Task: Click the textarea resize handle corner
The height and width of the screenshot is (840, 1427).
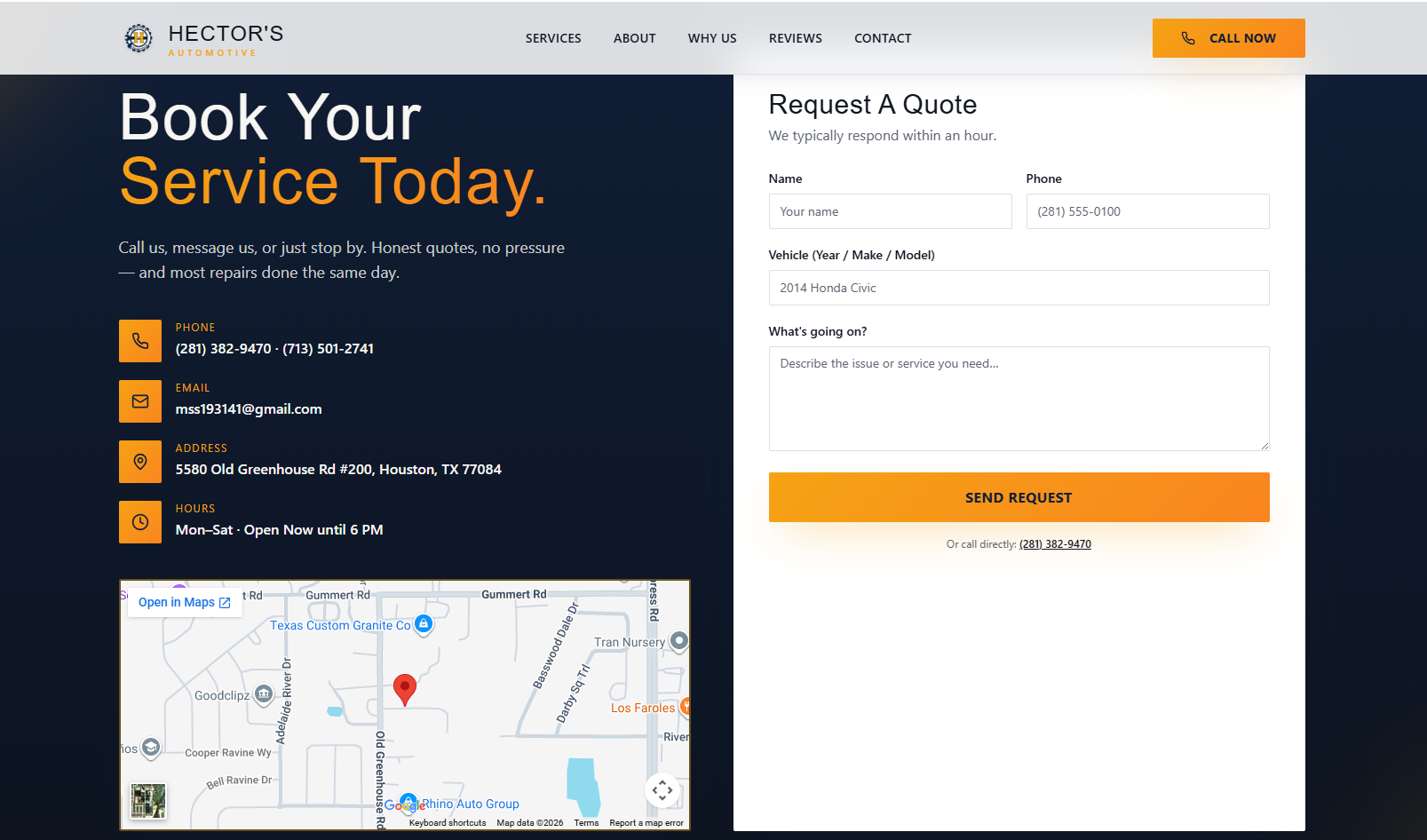Action: coord(1264,446)
